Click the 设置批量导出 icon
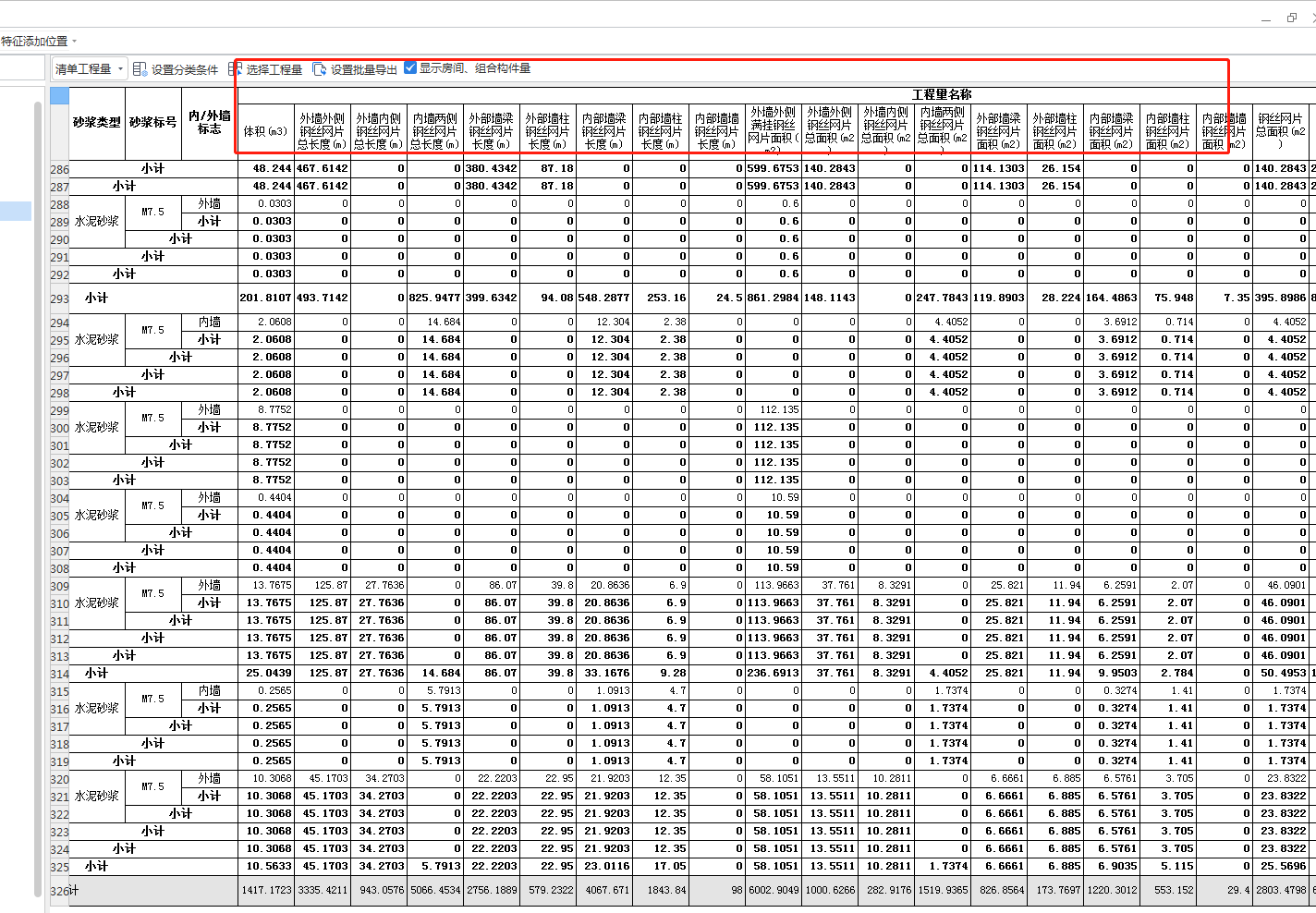The image size is (1316, 913). point(320,69)
